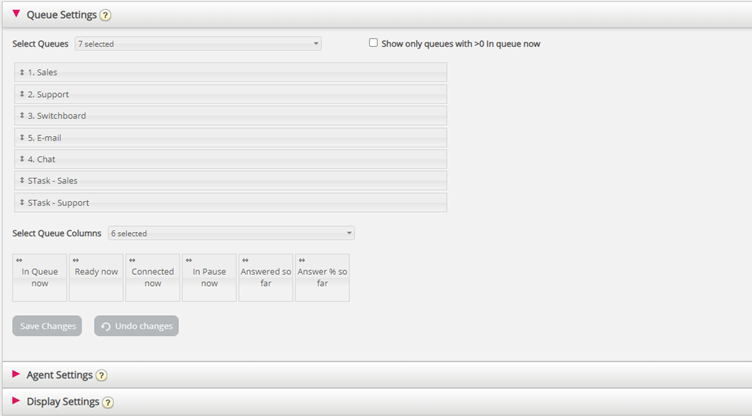Click the move handle on Ready now column
This screenshot has height=416, width=752.
[76, 260]
